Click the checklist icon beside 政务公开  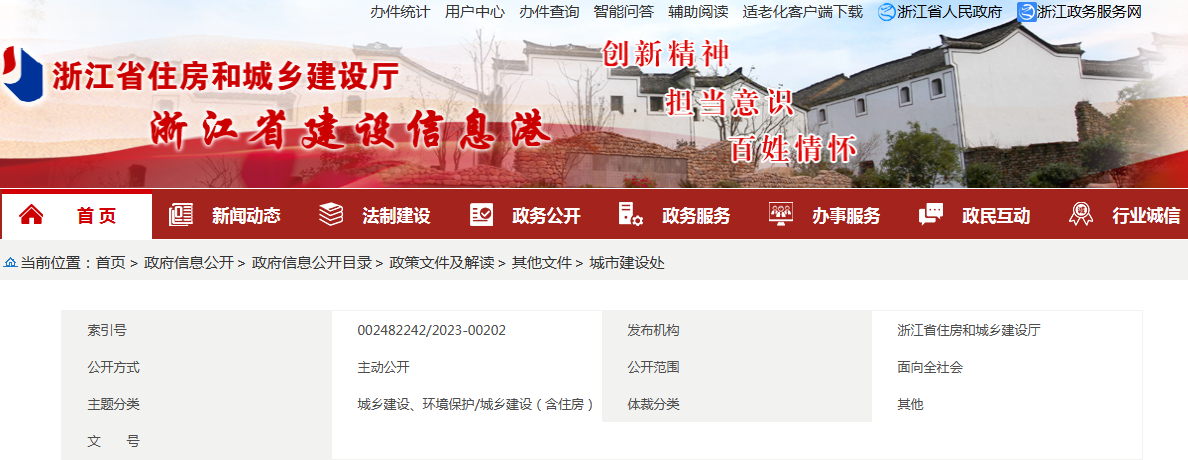(x=481, y=215)
